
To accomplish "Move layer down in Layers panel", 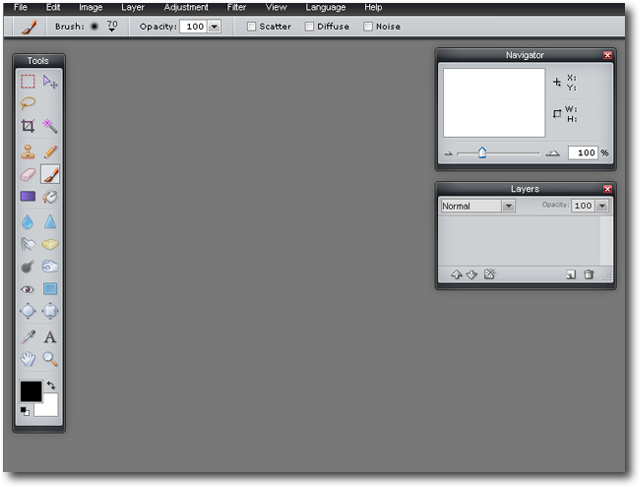I will [471, 275].
